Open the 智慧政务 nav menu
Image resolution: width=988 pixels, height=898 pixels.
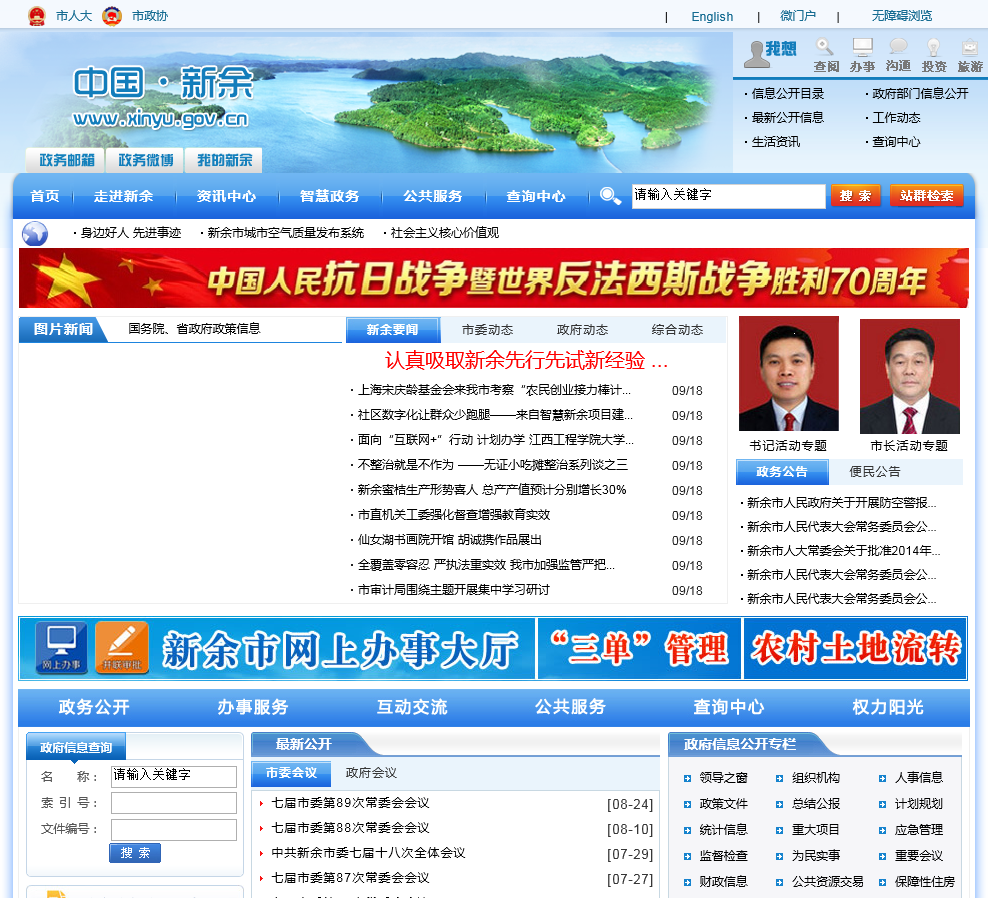pos(330,196)
